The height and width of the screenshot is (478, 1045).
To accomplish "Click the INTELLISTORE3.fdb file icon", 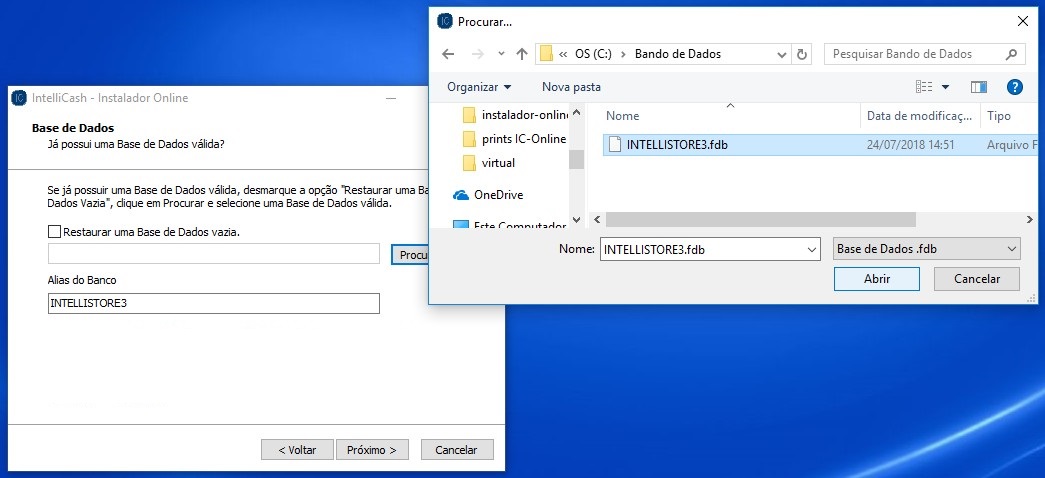I will [614, 145].
